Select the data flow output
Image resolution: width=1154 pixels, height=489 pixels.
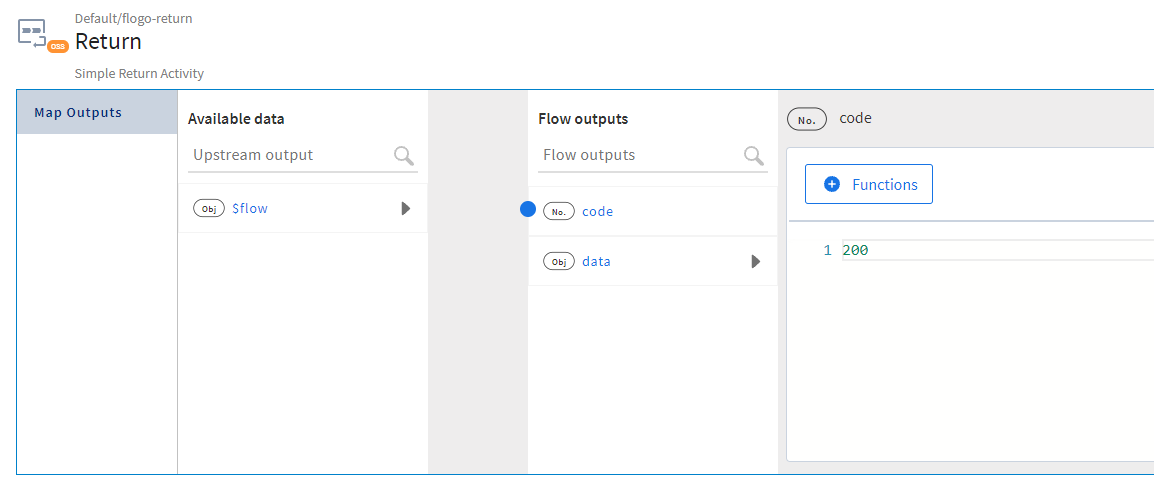596,262
